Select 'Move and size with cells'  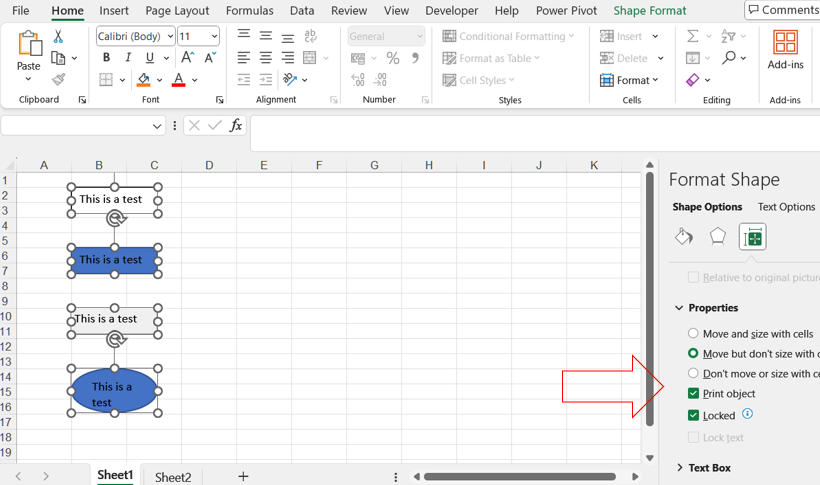click(693, 334)
